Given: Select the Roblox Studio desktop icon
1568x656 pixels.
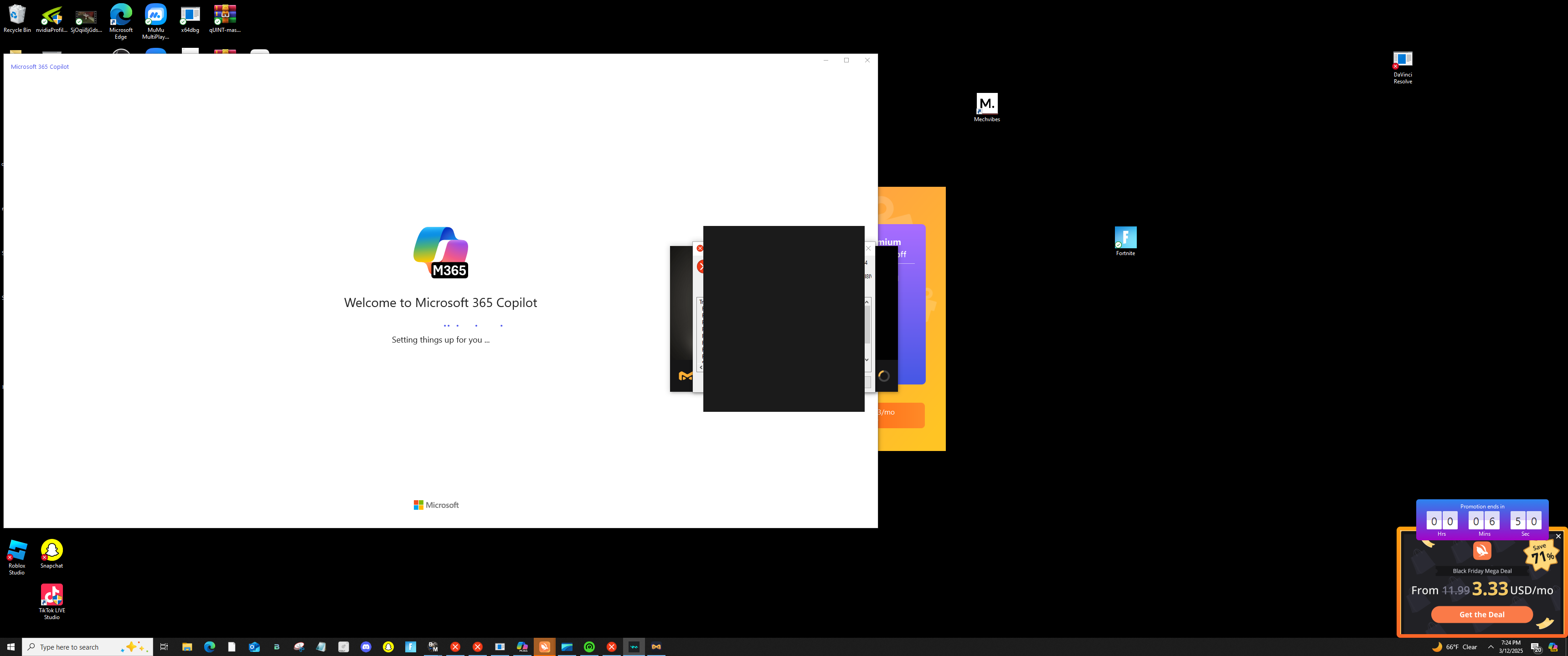Looking at the screenshot, I should coord(17,558).
